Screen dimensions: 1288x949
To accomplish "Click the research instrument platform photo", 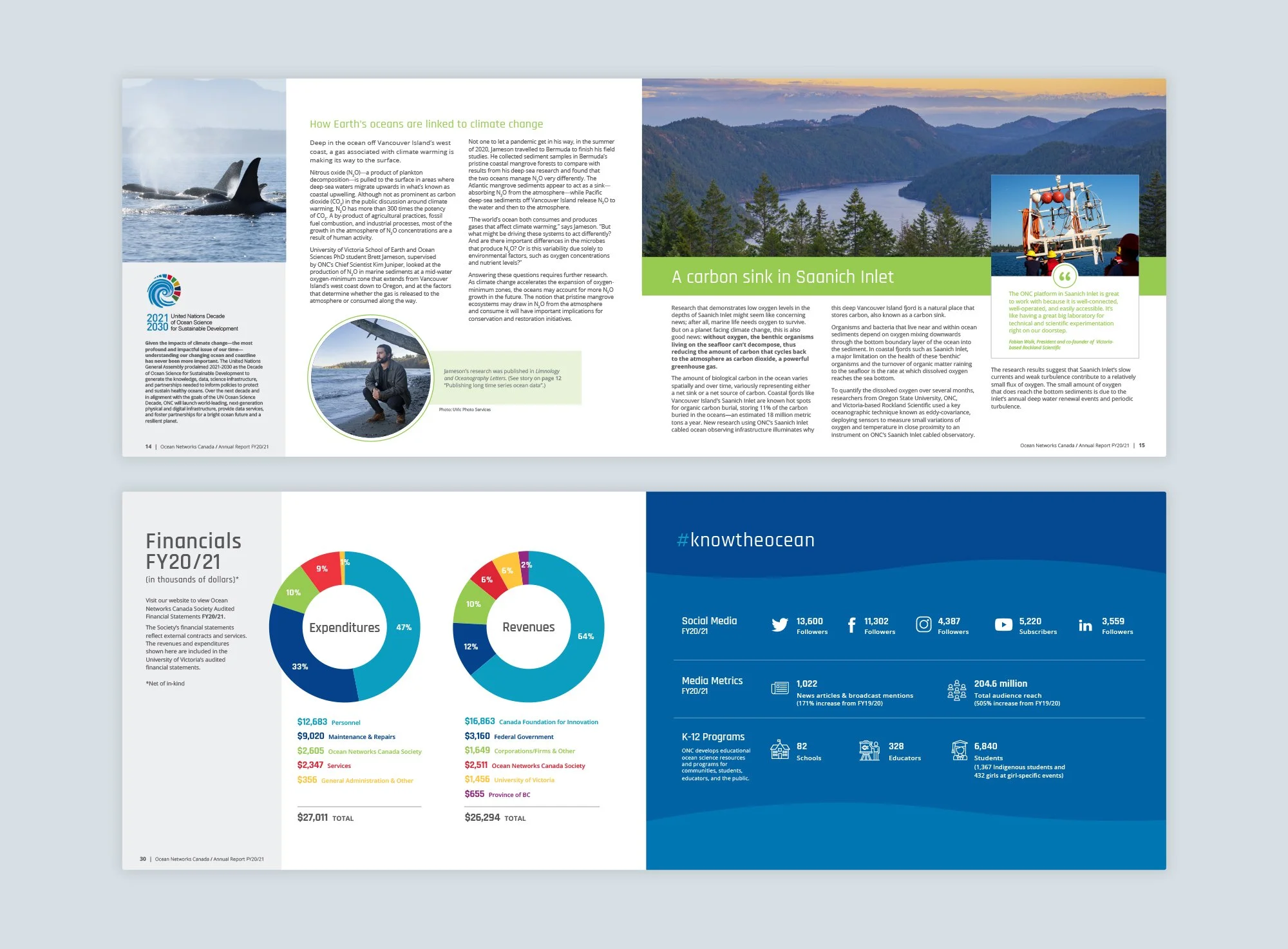I will 1065,225.
